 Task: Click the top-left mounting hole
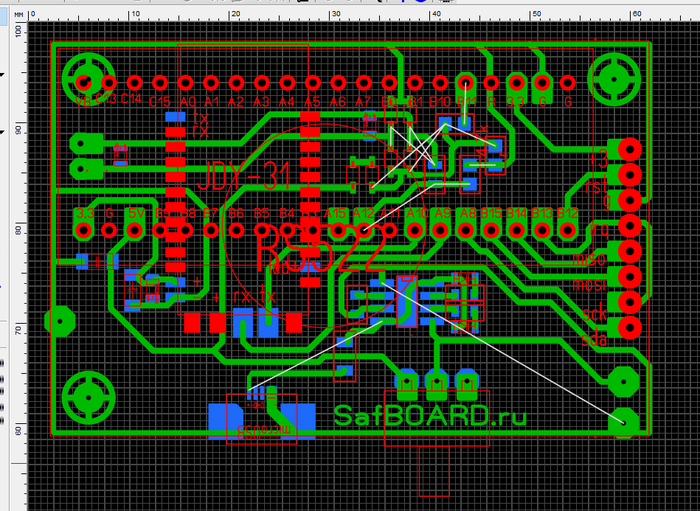84,80
